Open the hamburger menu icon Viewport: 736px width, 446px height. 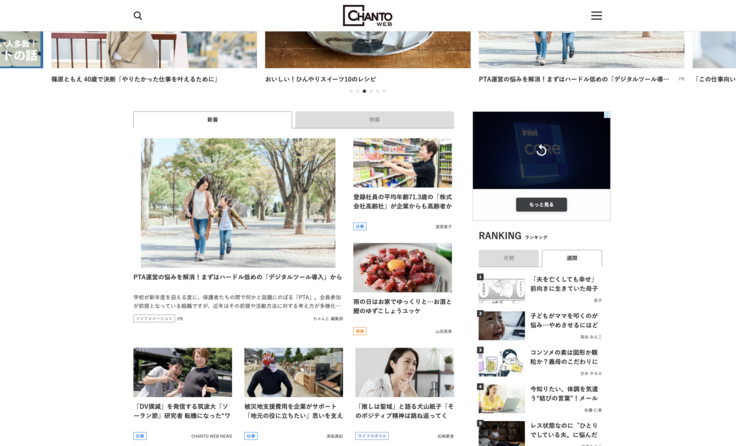(596, 16)
